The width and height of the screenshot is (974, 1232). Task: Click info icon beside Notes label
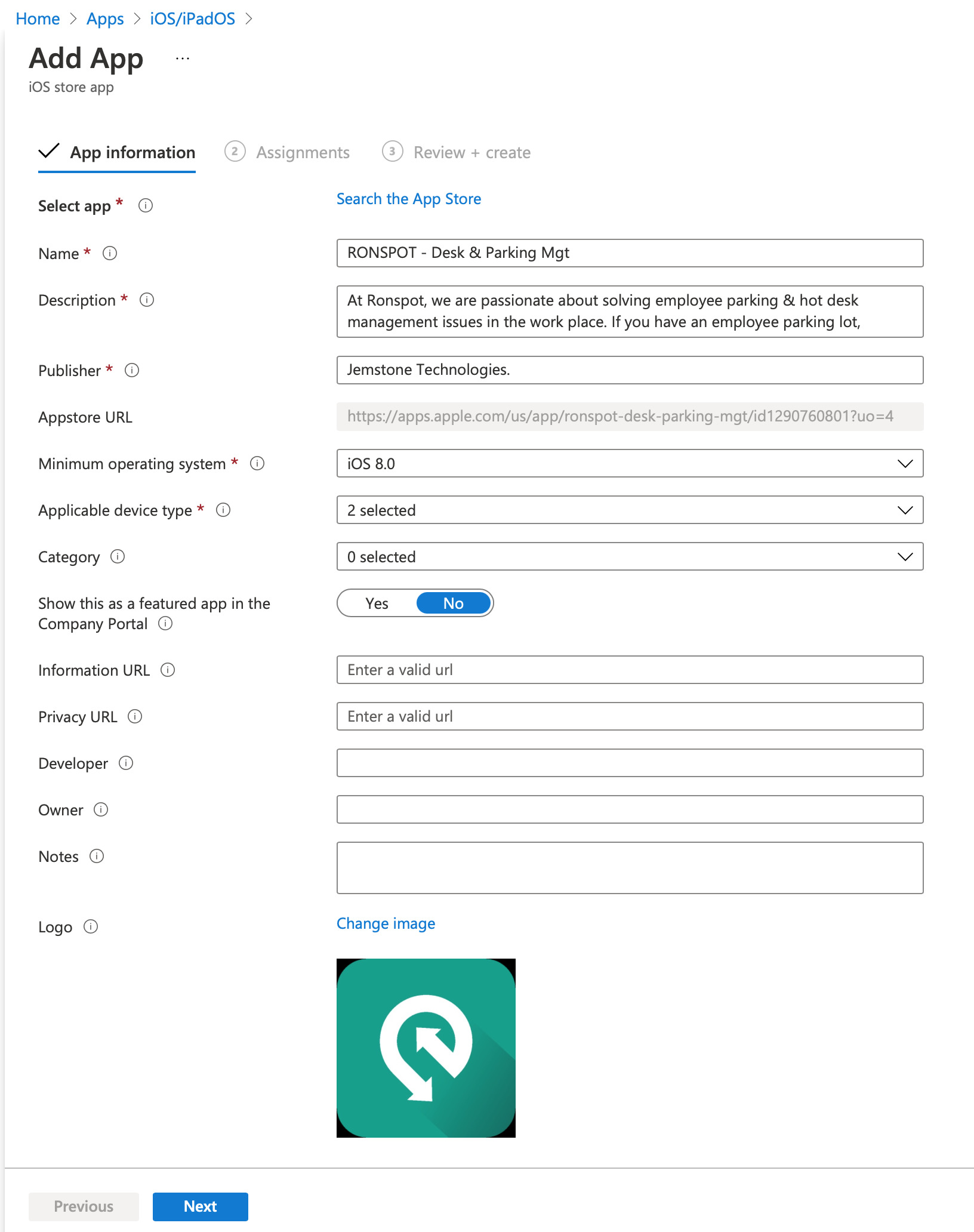click(x=97, y=856)
